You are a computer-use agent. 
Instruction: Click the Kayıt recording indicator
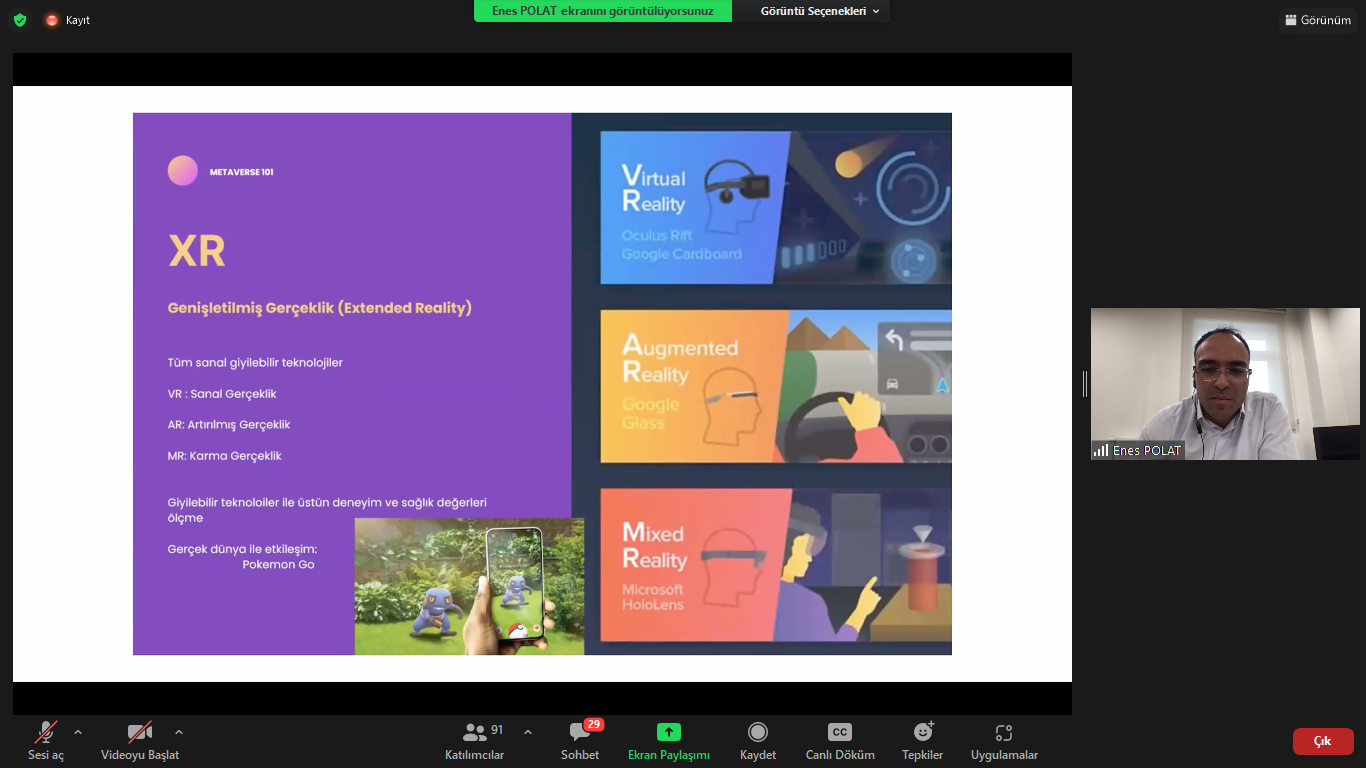click(67, 20)
